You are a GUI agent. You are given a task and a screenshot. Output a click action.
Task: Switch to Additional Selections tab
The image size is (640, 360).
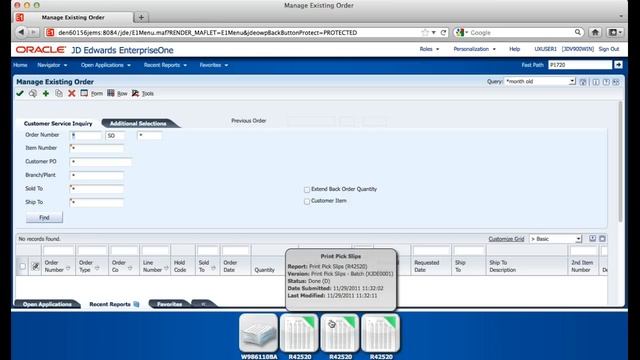click(x=138, y=123)
